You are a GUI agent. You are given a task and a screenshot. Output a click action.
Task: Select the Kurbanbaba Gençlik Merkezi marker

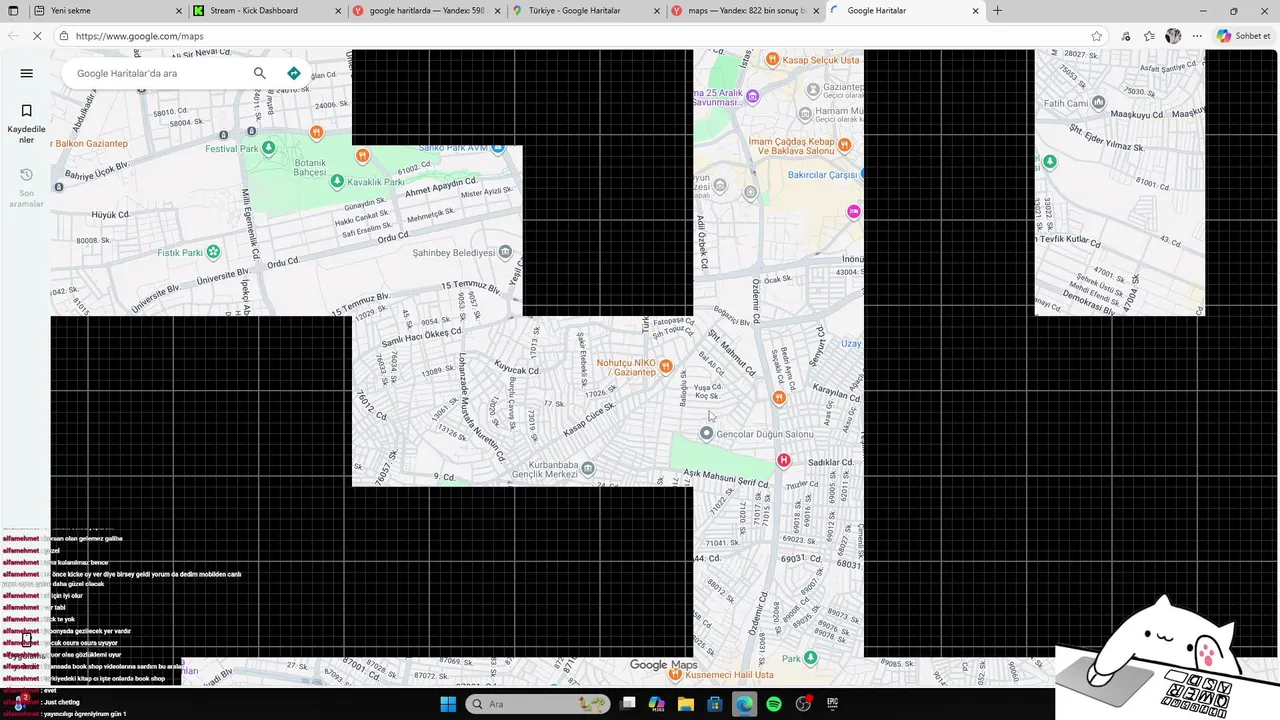[588, 468]
